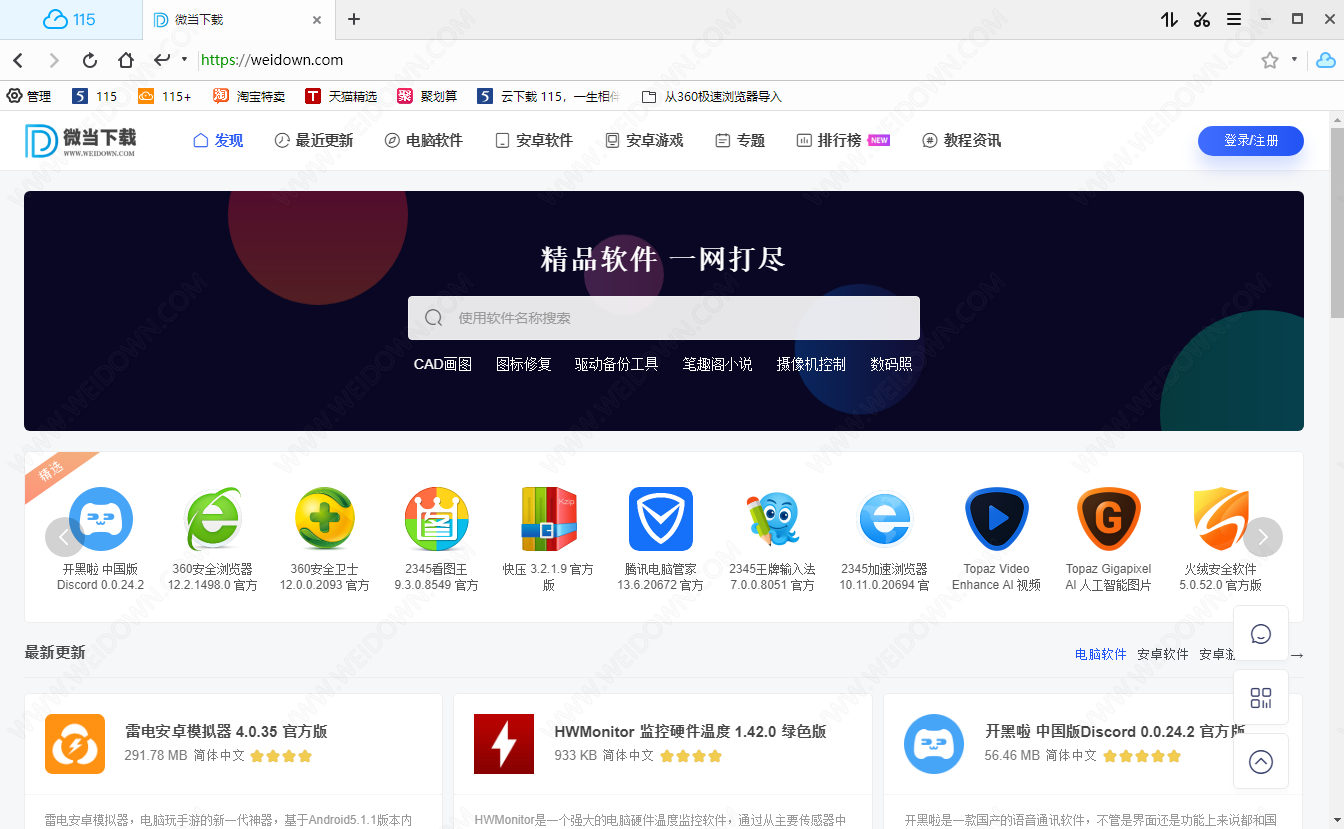Click the address bar URL field
The height and width of the screenshot is (829, 1344).
[720, 60]
